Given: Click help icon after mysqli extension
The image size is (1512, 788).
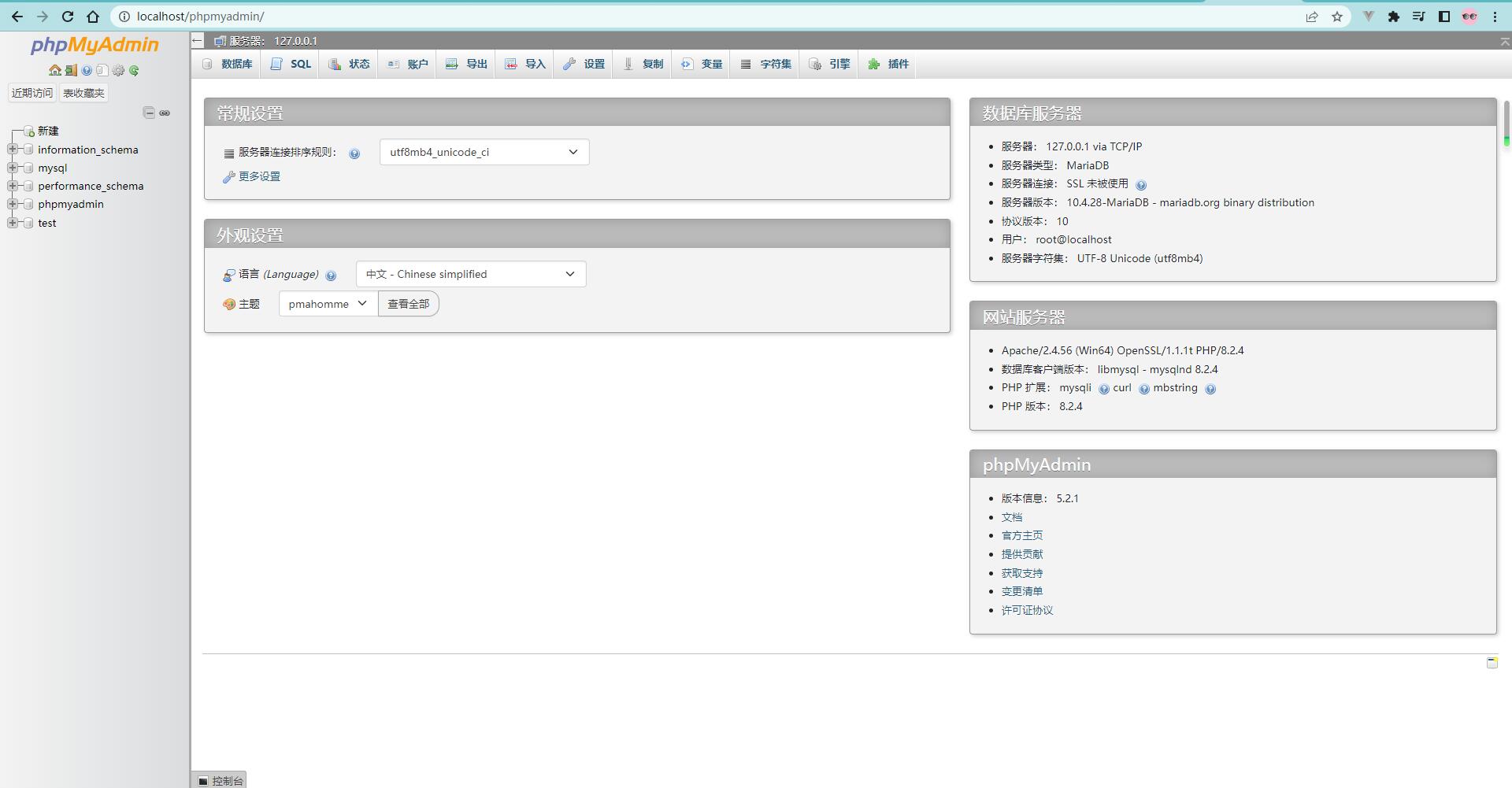Looking at the screenshot, I should click(1103, 389).
